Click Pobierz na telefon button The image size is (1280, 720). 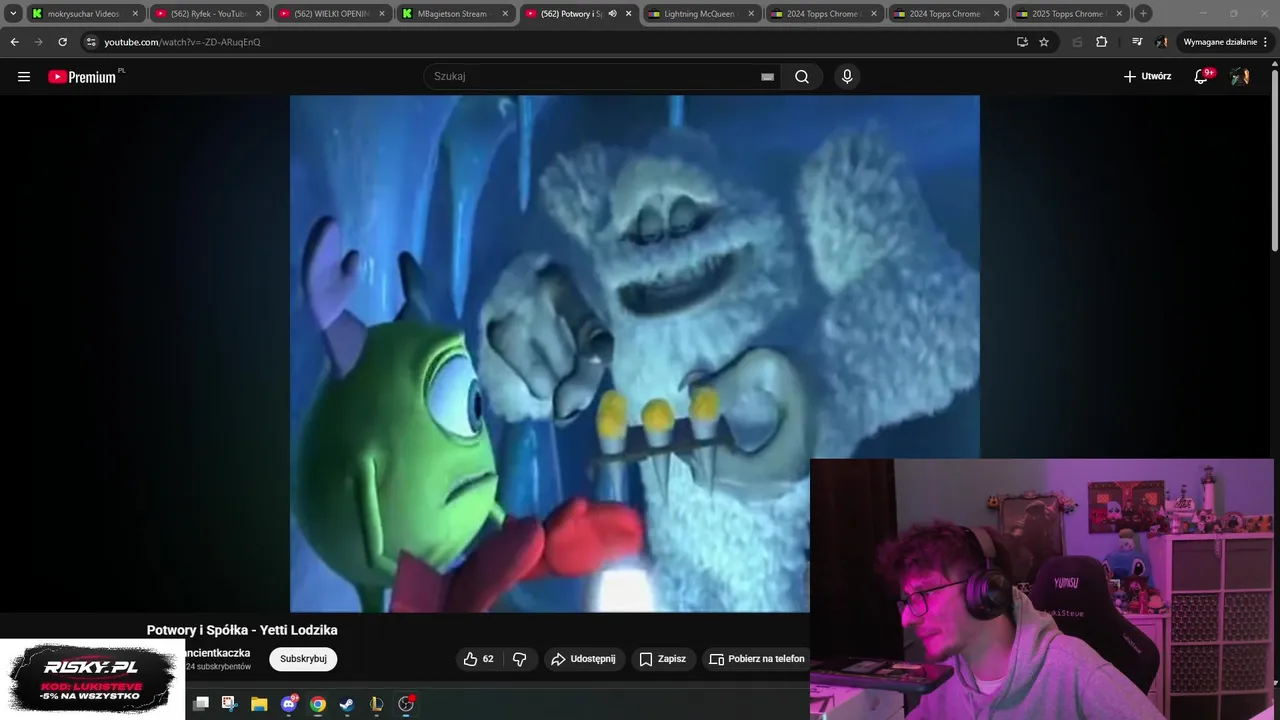[x=757, y=659]
